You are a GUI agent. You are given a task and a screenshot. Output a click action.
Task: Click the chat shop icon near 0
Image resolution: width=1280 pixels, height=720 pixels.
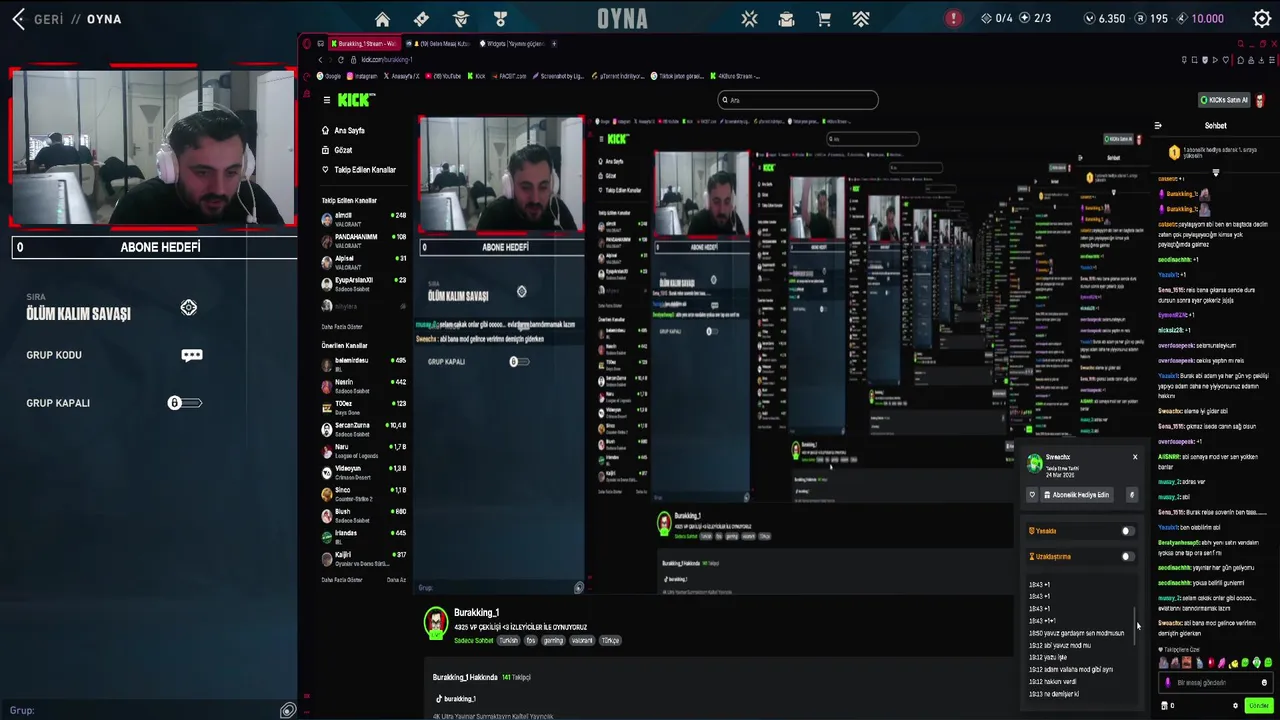click(x=1165, y=706)
